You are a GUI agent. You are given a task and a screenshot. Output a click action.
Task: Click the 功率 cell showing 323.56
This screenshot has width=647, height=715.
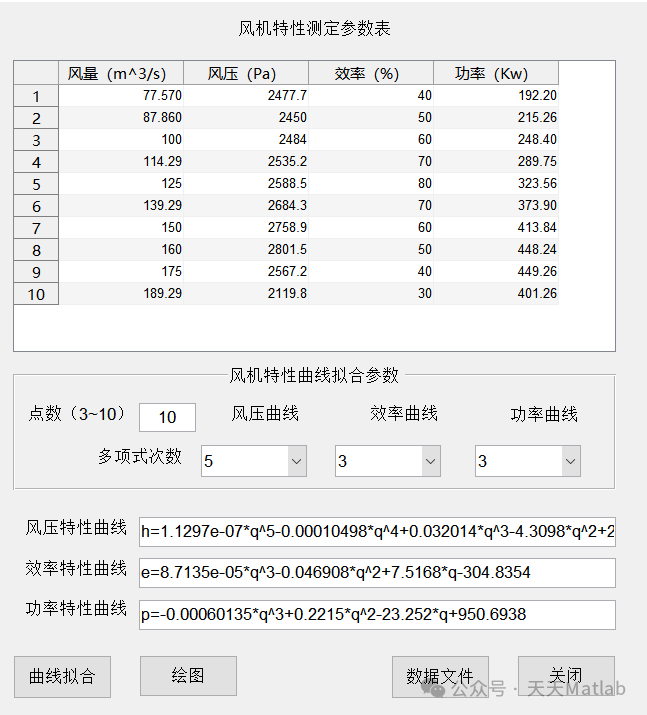[x=496, y=184]
